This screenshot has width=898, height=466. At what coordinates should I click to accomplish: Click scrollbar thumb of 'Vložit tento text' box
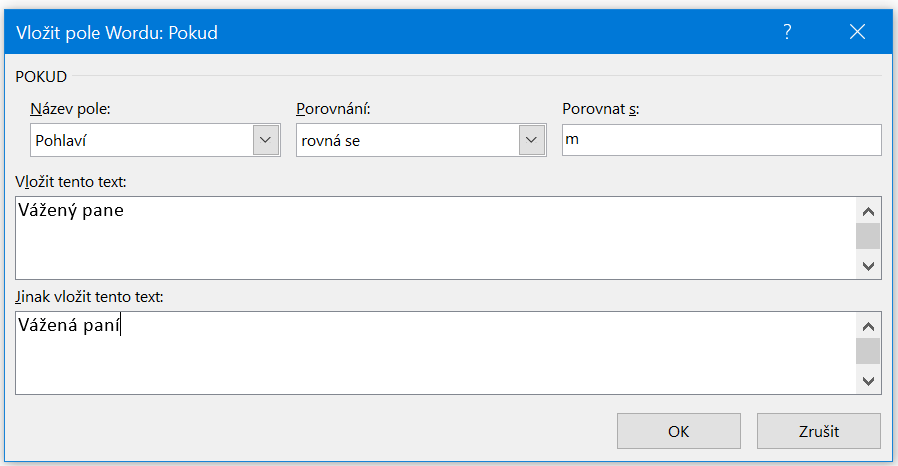(x=868, y=236)
